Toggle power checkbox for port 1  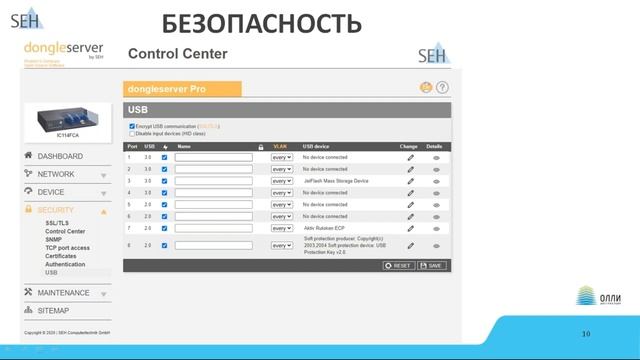click(x=164, y=158)
